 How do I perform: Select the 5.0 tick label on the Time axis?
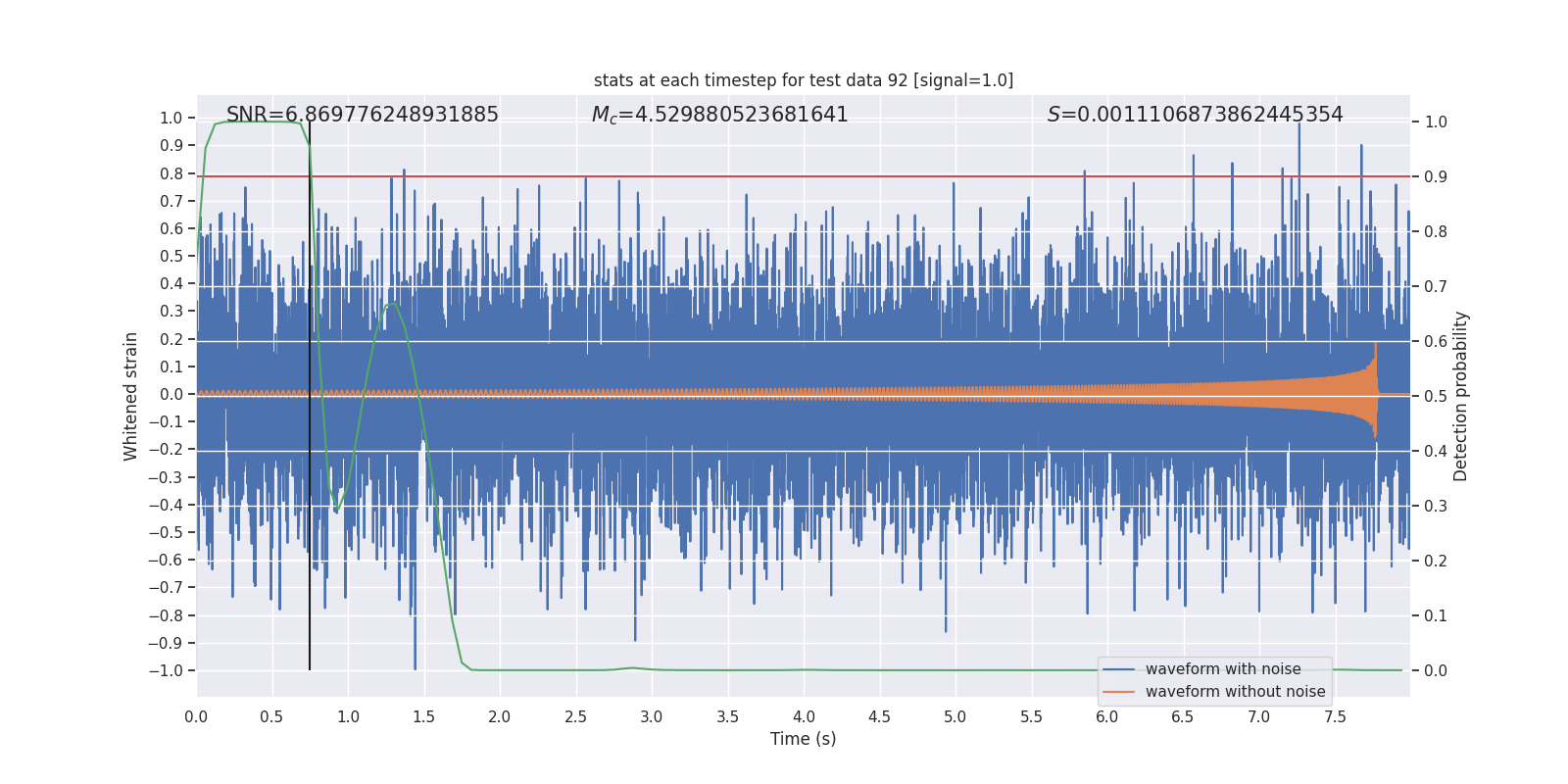click(955, 716)
